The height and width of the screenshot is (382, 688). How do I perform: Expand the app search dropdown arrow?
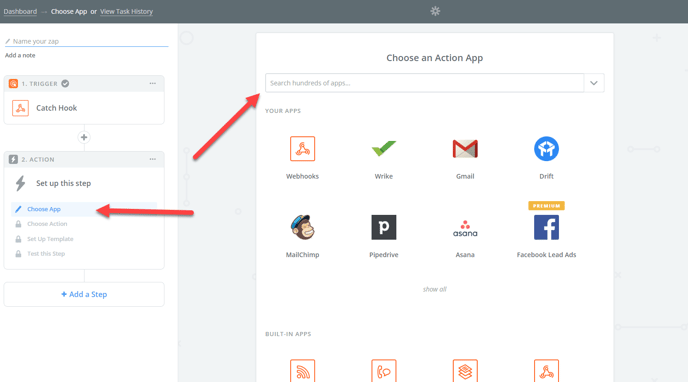594,83
